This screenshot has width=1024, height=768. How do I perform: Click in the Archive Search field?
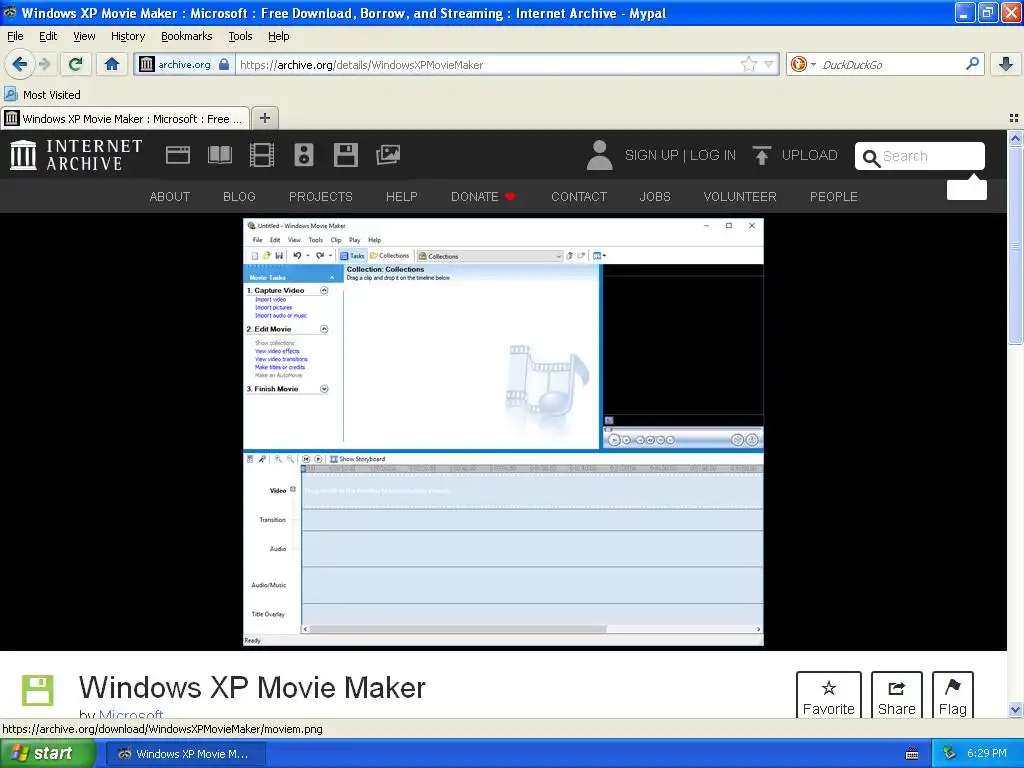(920, 156)
